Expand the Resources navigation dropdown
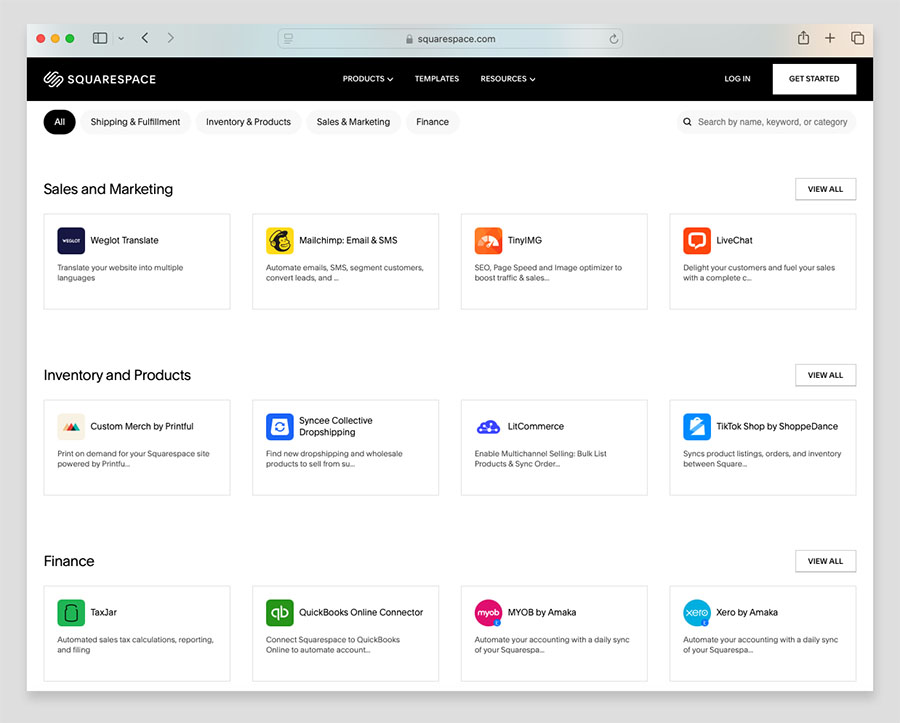Viewport: 900px width, 723px height. click(507, 79)
